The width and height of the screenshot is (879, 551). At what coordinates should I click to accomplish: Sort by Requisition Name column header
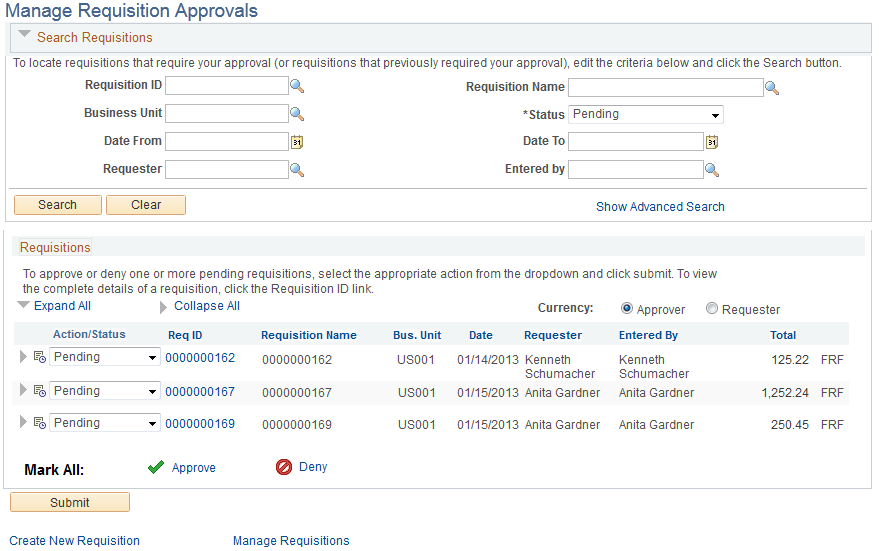point(309,335)
